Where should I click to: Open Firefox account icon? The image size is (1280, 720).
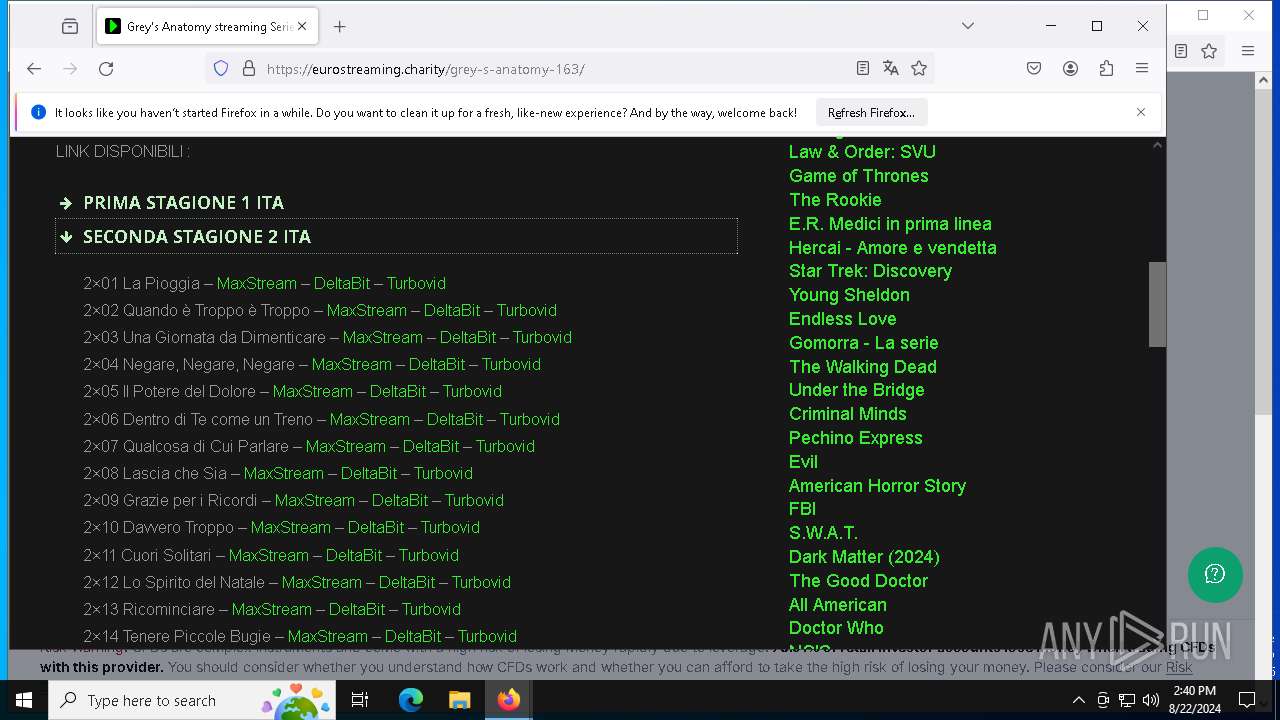(x=1070, y=69)
